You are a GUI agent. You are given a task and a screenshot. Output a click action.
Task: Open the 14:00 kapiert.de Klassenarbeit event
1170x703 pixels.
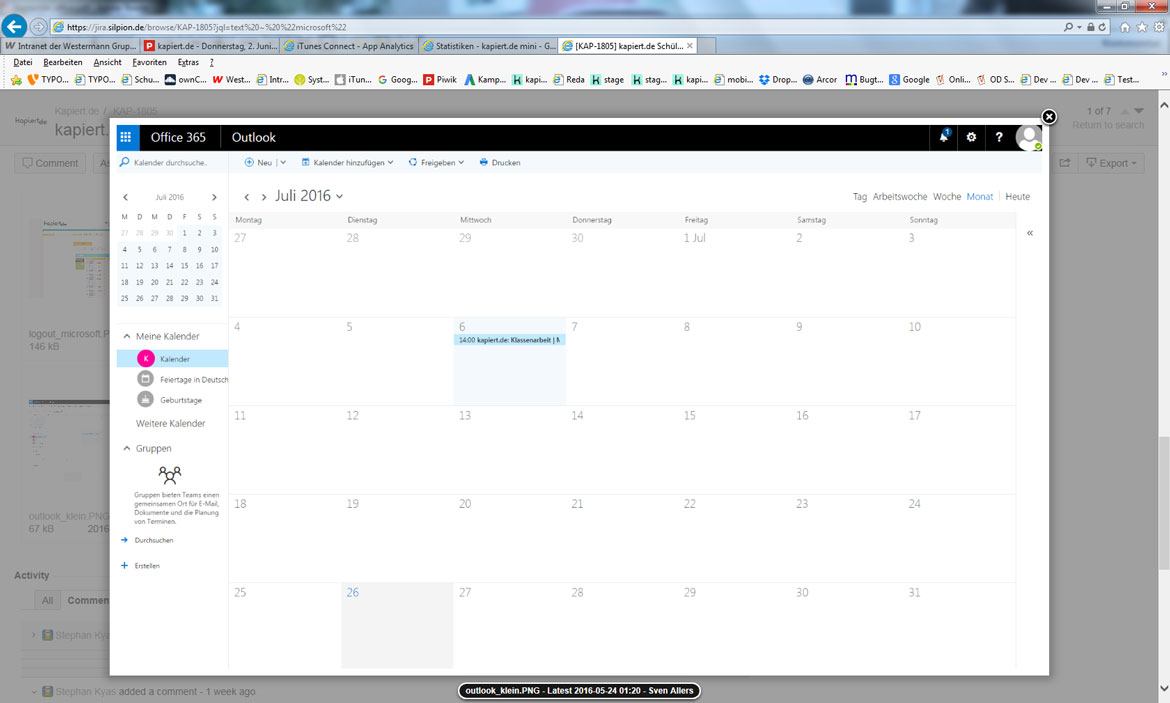pyautogui.click(x=509, y=340)
